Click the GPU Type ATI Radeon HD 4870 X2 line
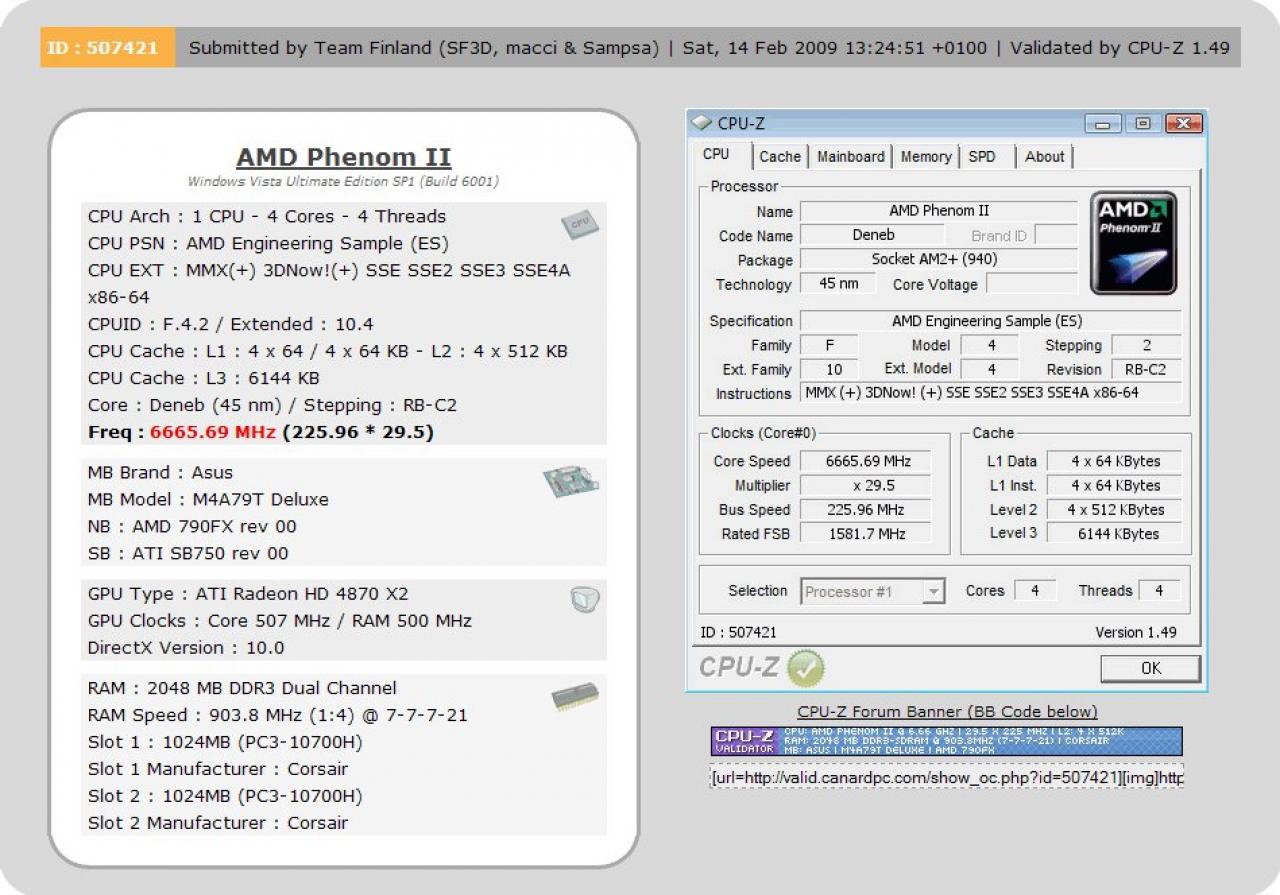1280x895 pixels. (x=248, y=593)
